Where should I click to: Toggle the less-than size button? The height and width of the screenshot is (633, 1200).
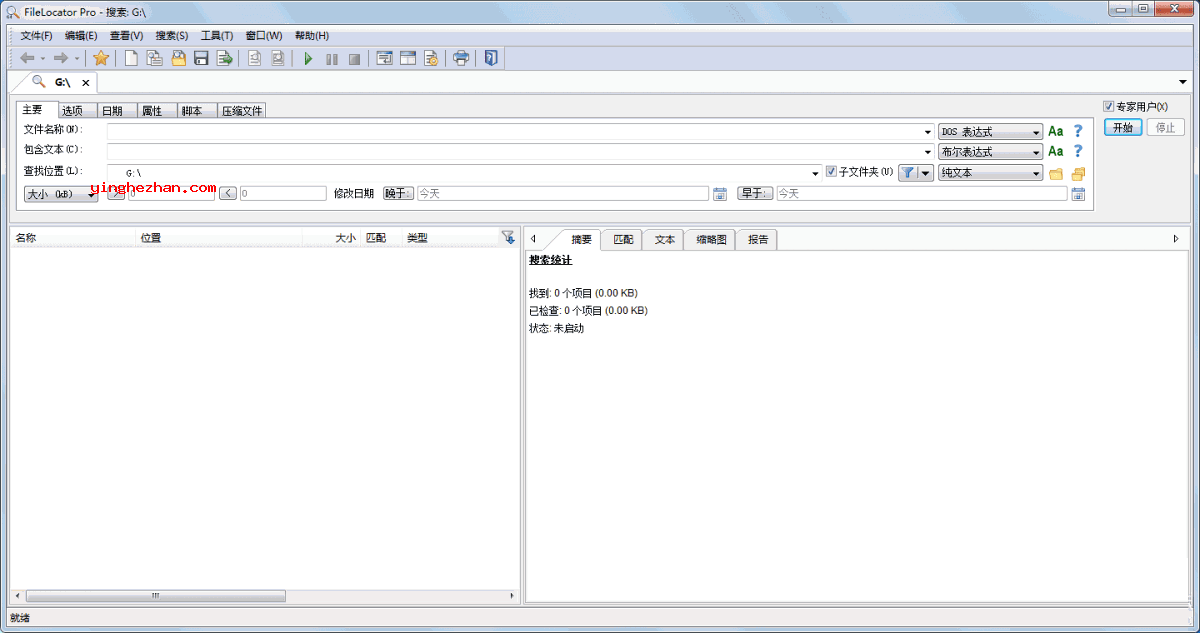point(228,193)
